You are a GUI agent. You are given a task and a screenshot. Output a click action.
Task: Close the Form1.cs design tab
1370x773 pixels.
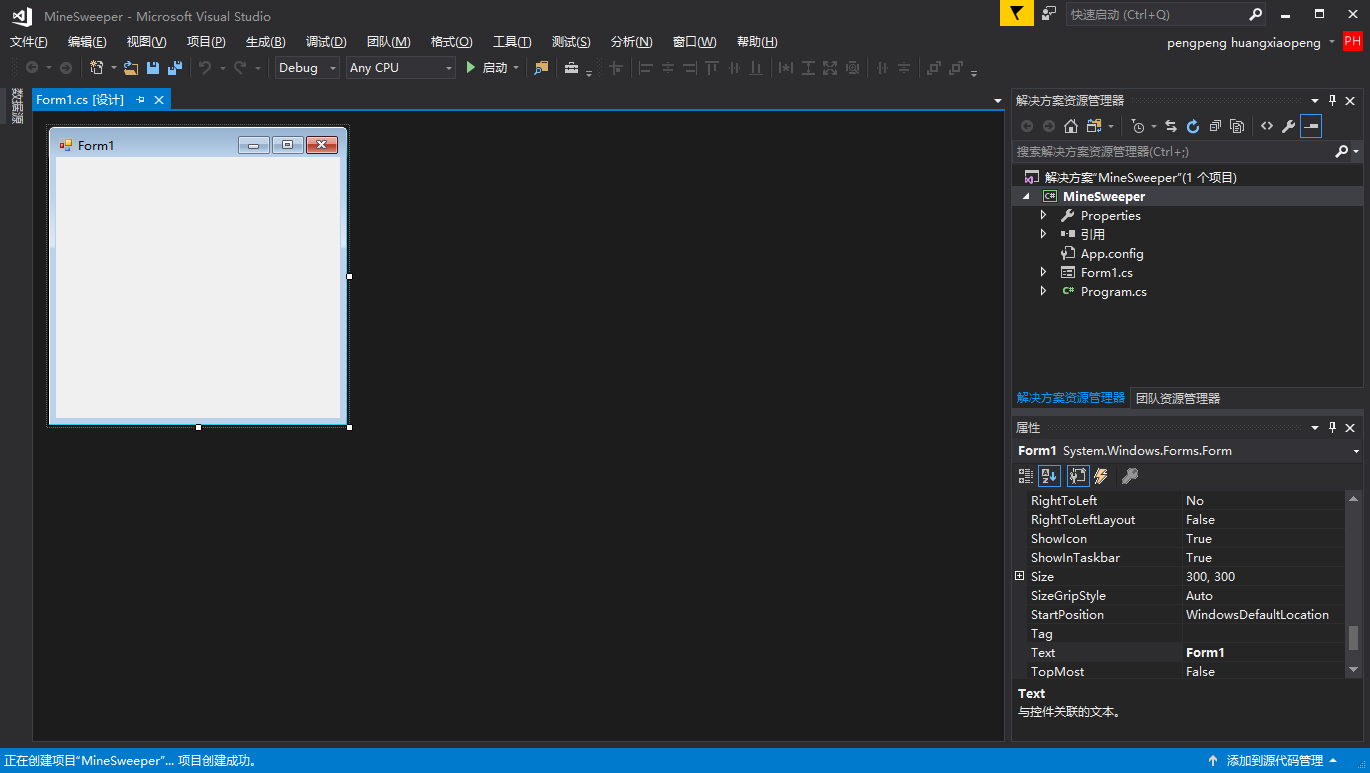point(159,100)
